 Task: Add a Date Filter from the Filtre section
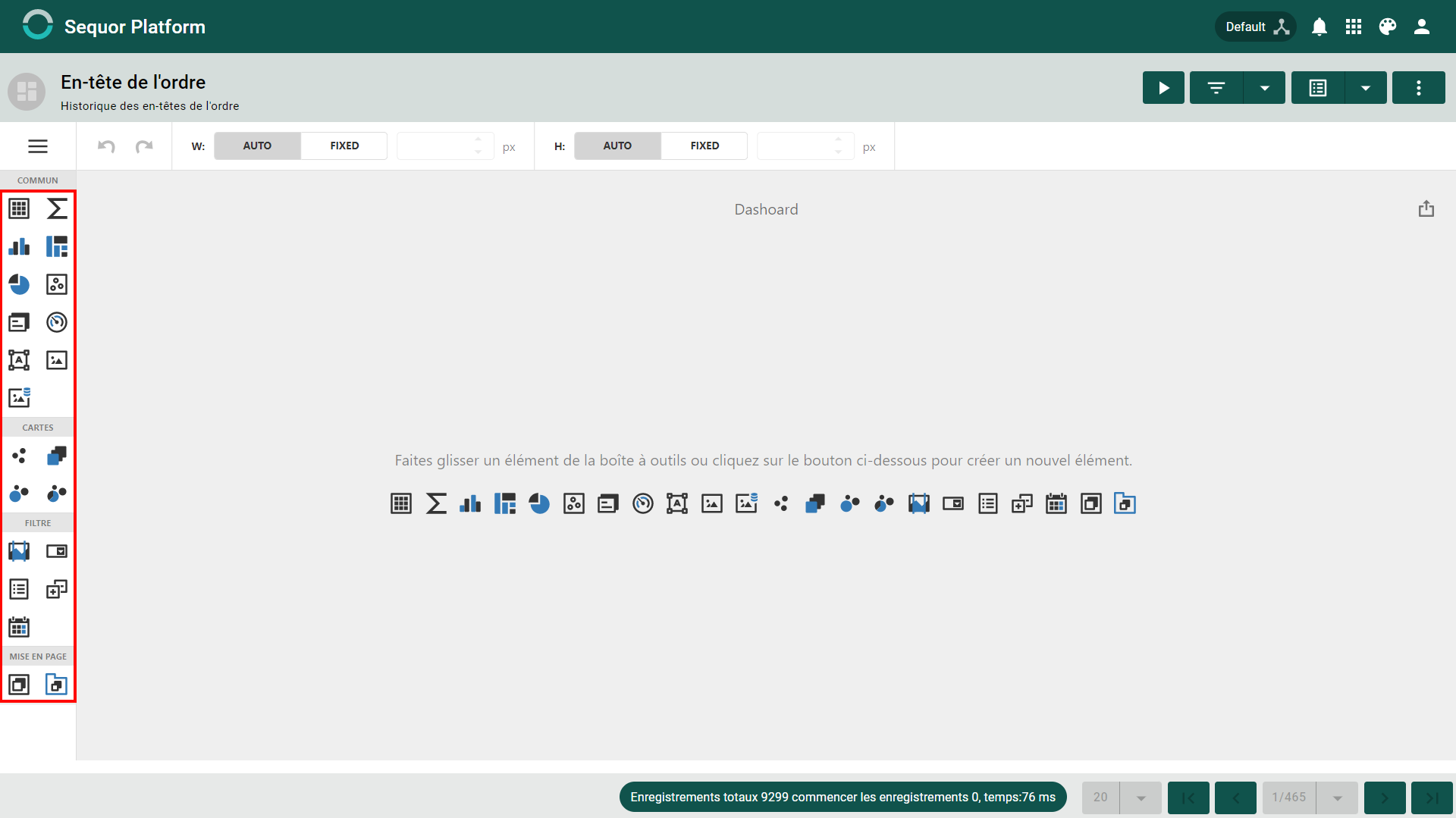19,627
